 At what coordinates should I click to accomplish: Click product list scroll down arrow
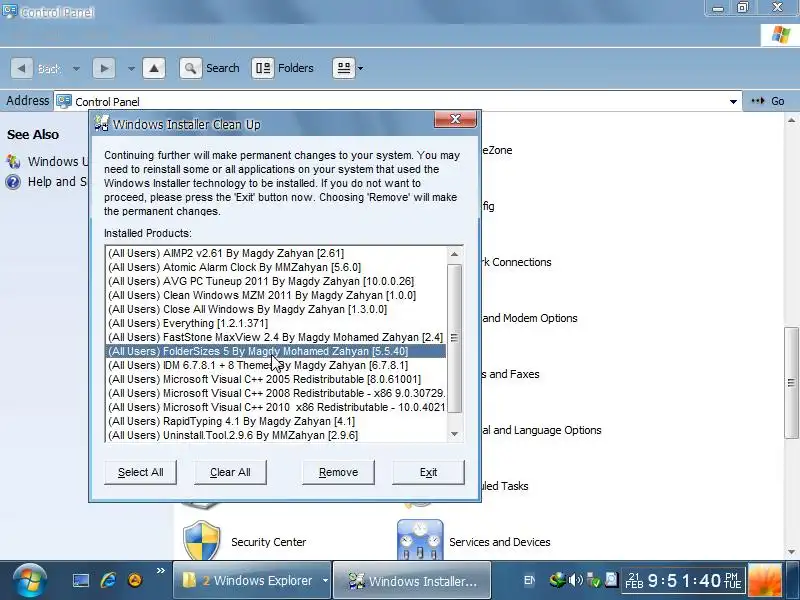click(455, 434)
